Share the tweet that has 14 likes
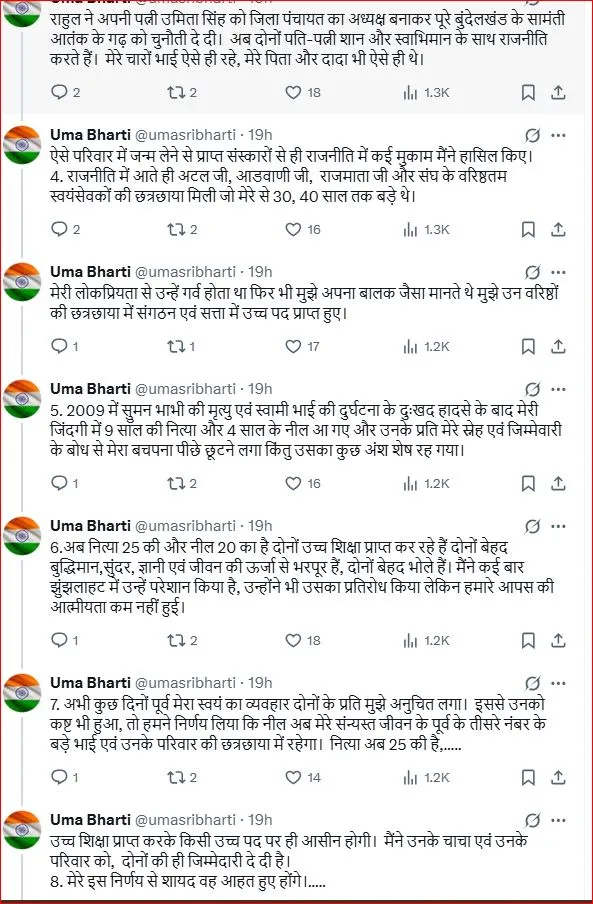The height and width of the screenshot is (904, 593). pos(558,777)
